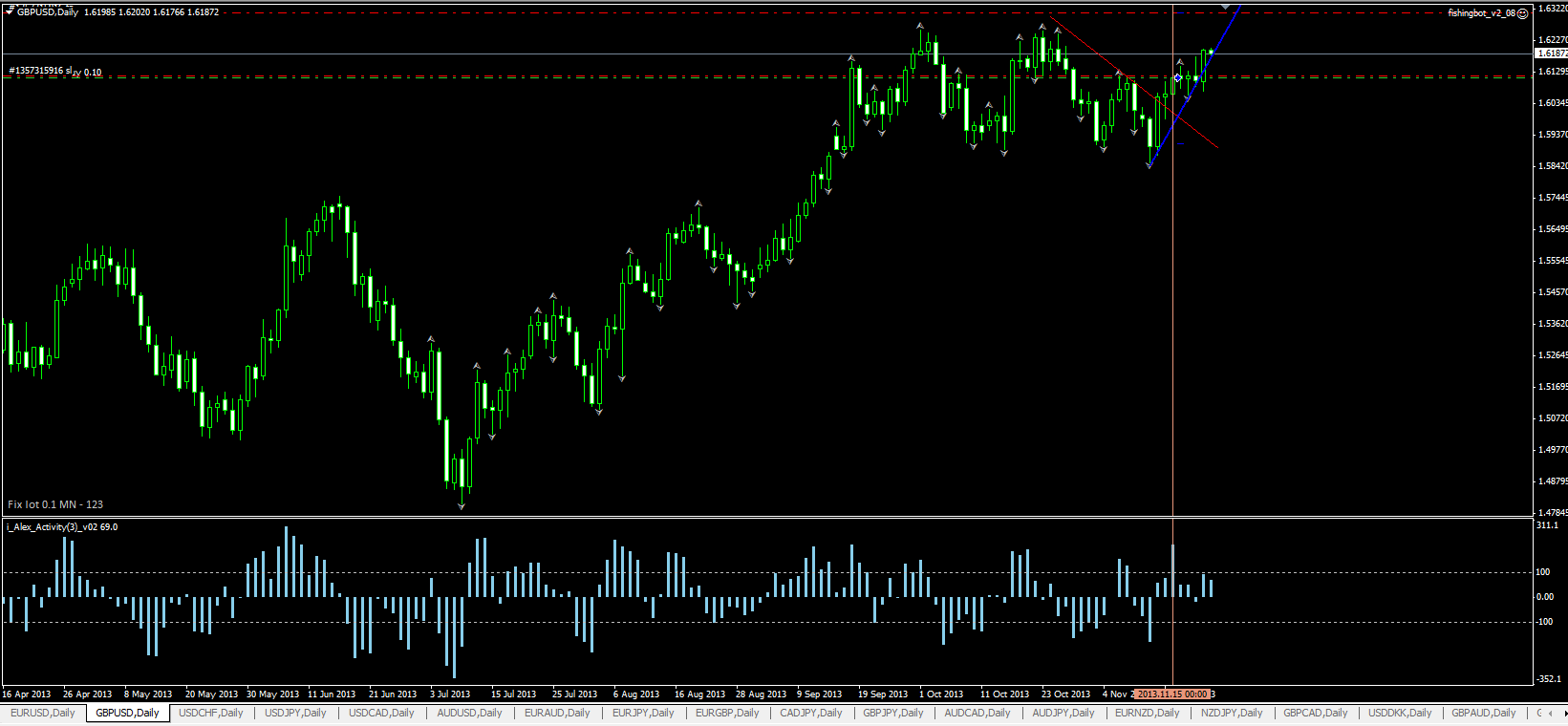Switch to the EURUSD,Daily chart tab
1568x726 pixels.
[x=43, y=714]
